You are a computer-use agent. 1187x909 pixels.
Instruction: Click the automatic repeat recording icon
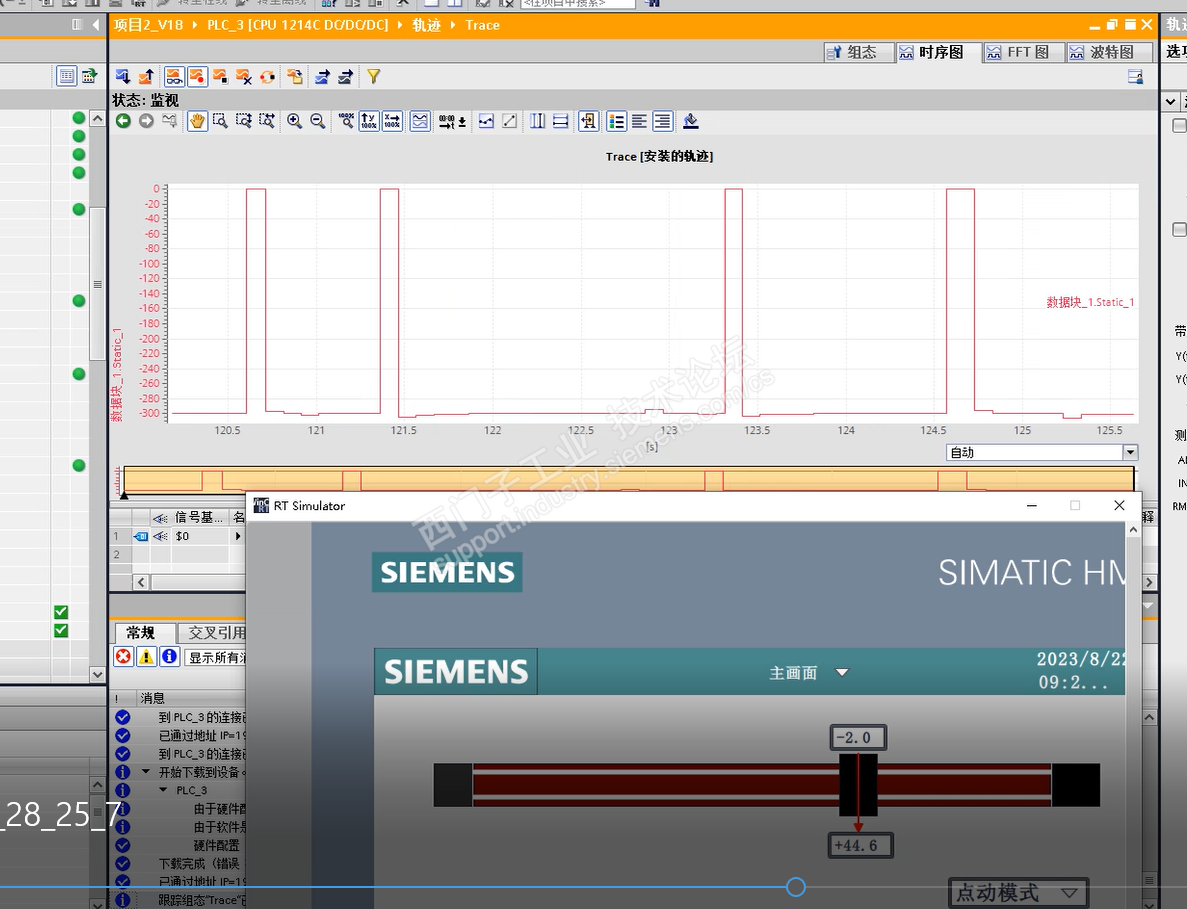tap(267, 76)
